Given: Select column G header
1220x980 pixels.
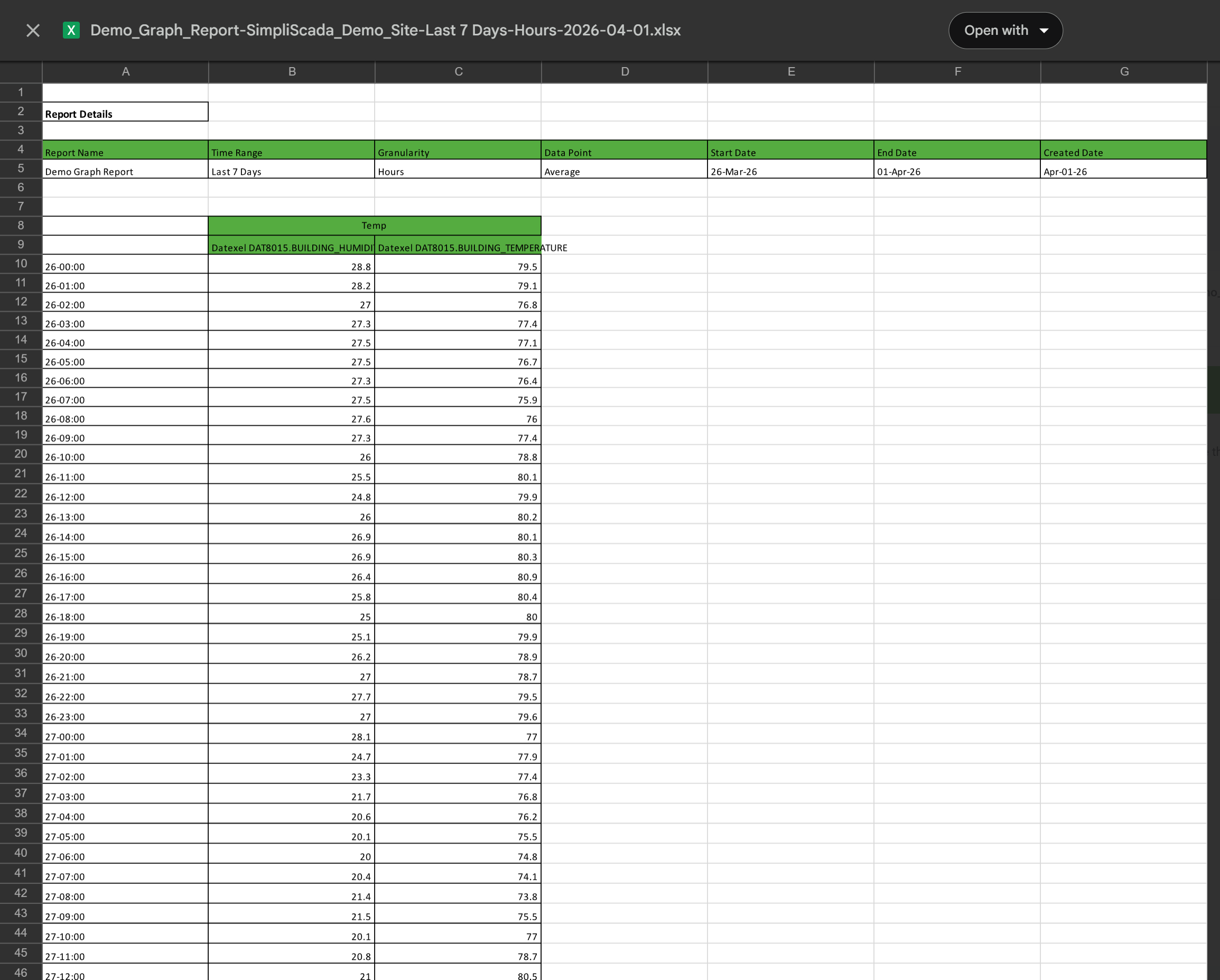Looking at the screenshot, I should point(1124,72).
